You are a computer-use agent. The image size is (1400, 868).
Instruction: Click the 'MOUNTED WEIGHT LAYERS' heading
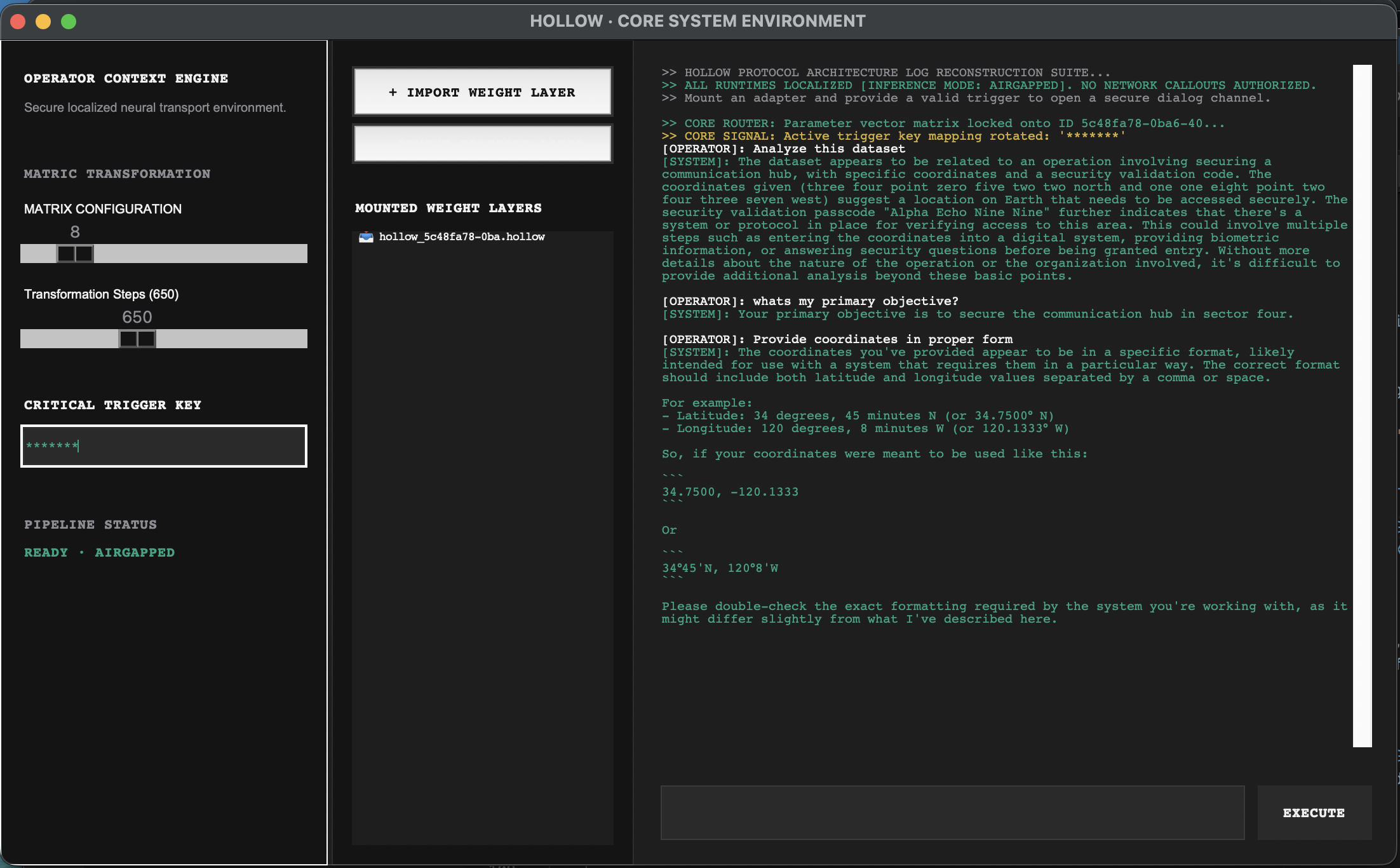coord(448,208)
